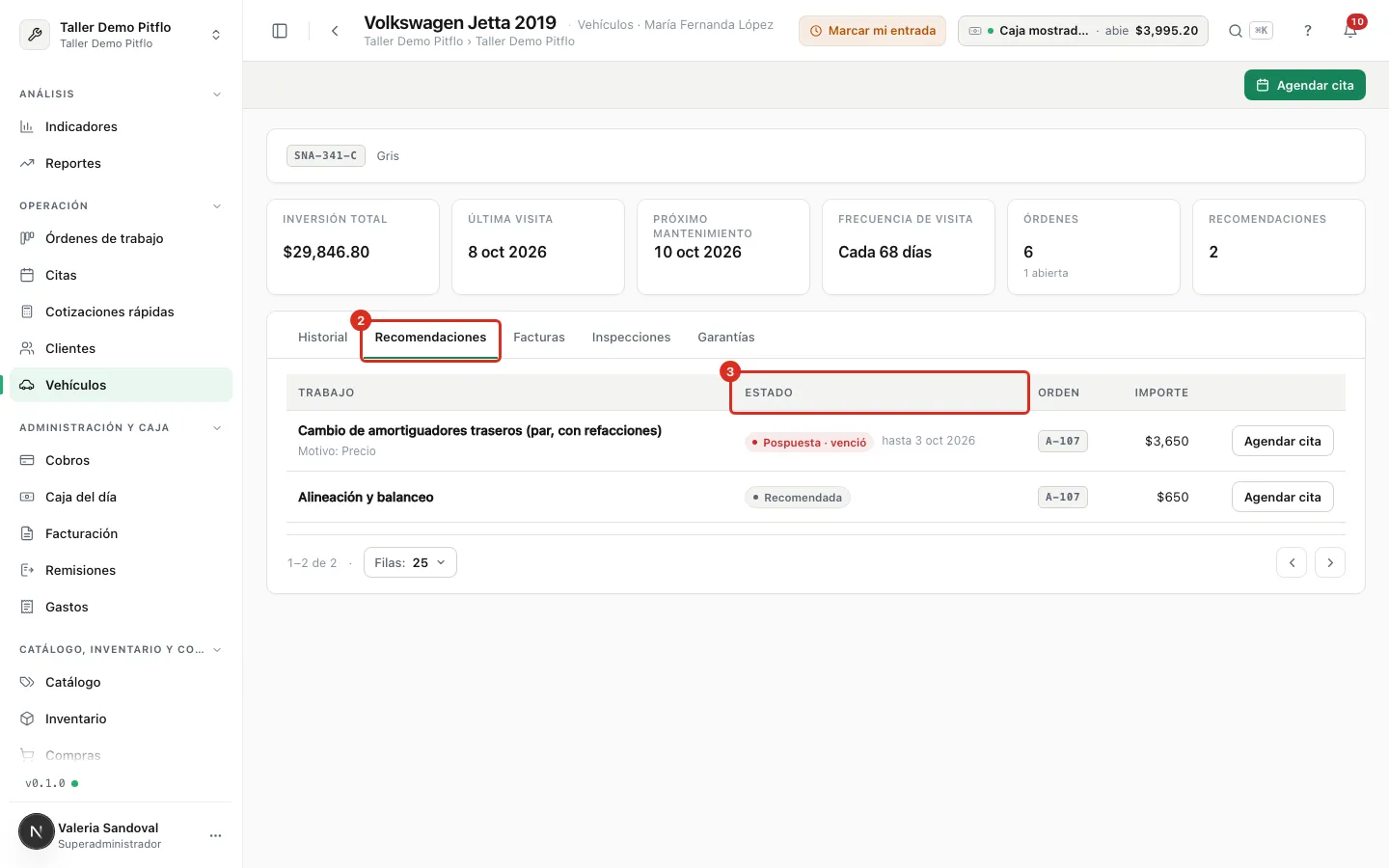Go to next page of recommendations

coord(1329,562)
